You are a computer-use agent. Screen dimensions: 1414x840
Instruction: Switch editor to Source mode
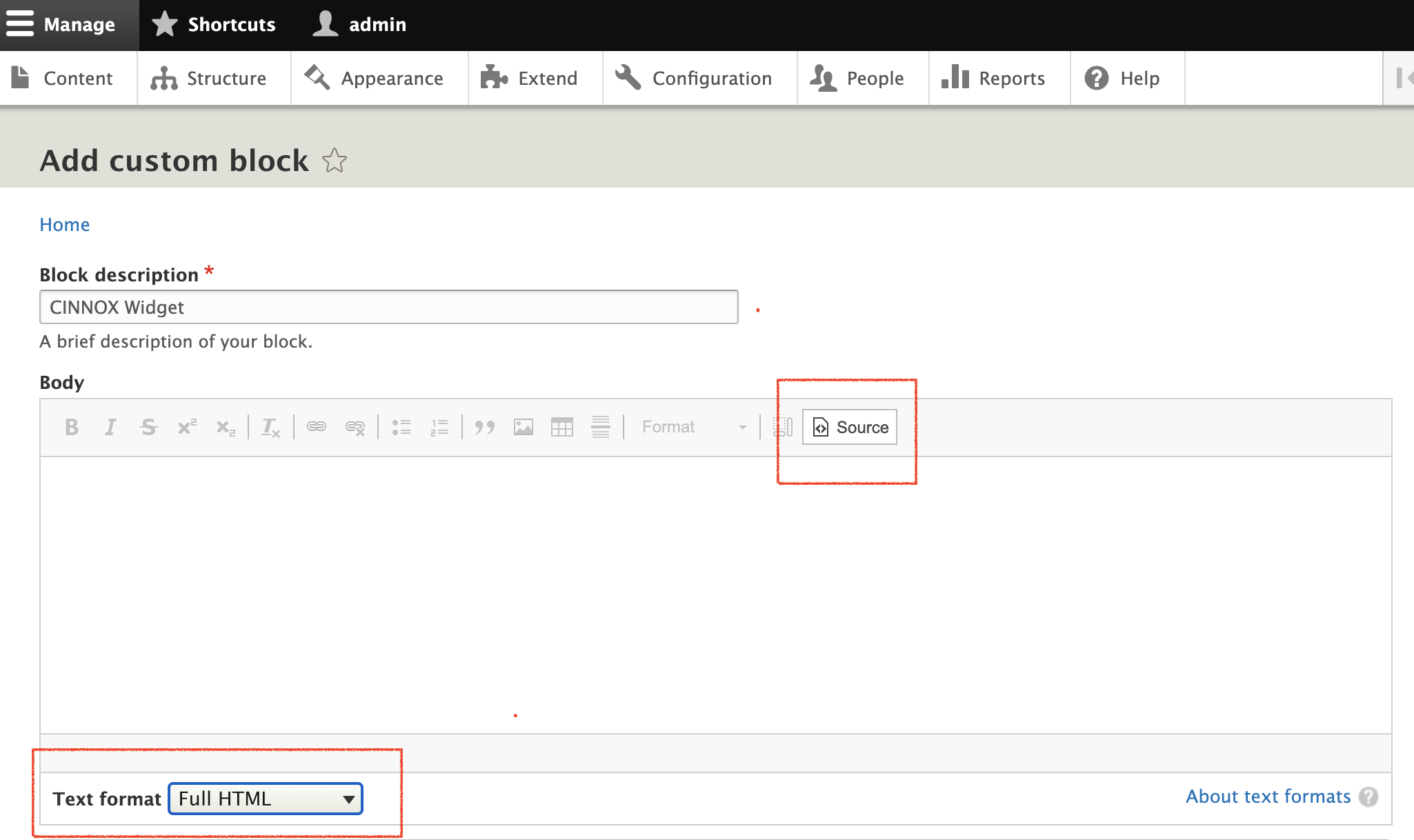(x=850, y=428)
